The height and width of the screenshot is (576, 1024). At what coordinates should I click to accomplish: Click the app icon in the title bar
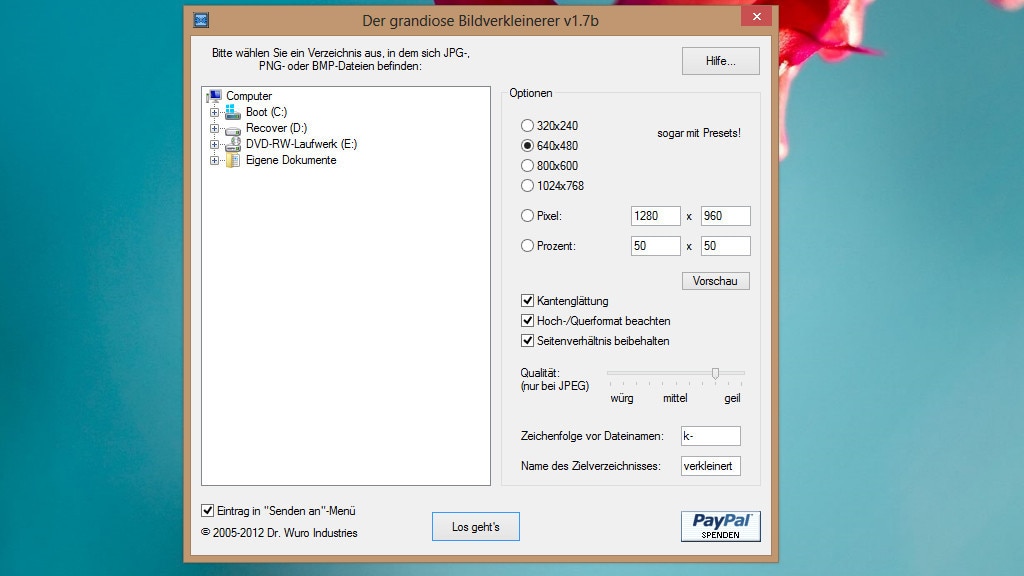(201, 20)
